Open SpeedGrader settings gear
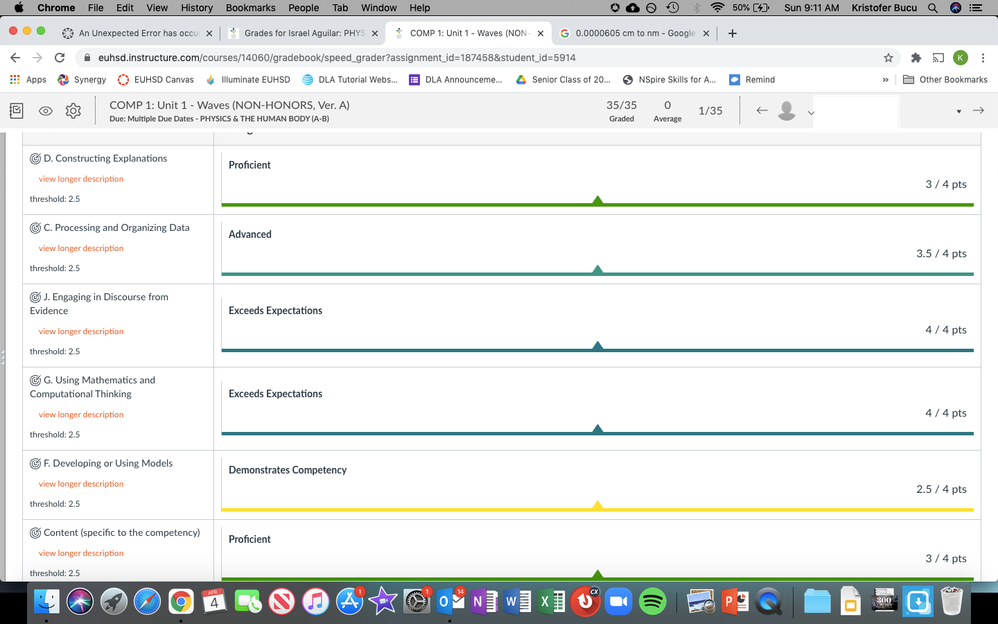This screenshot has height=624, width=998. (73, 111)
